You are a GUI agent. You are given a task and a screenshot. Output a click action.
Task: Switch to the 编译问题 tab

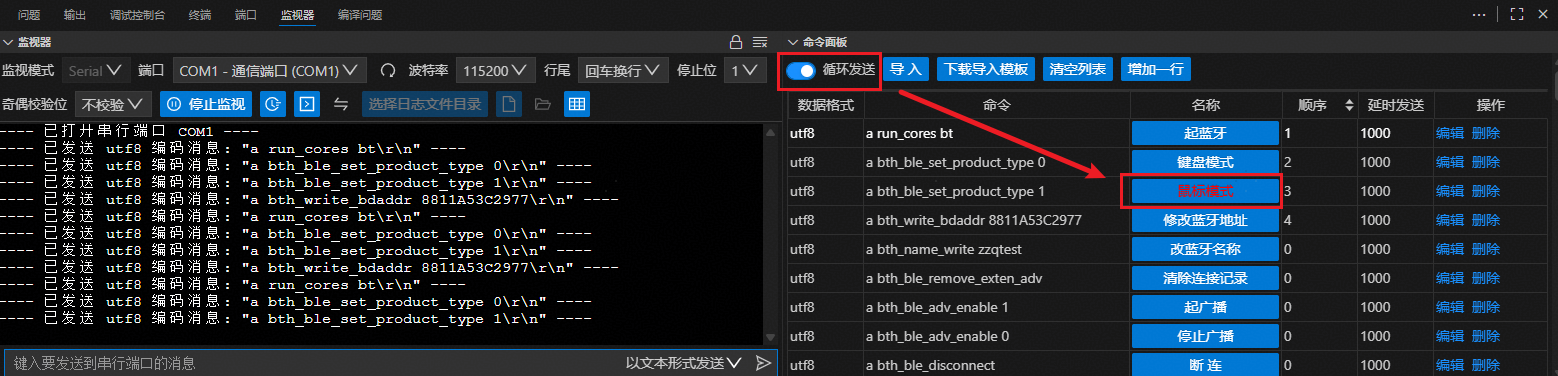pyautogui.click(x=360, y=15)
